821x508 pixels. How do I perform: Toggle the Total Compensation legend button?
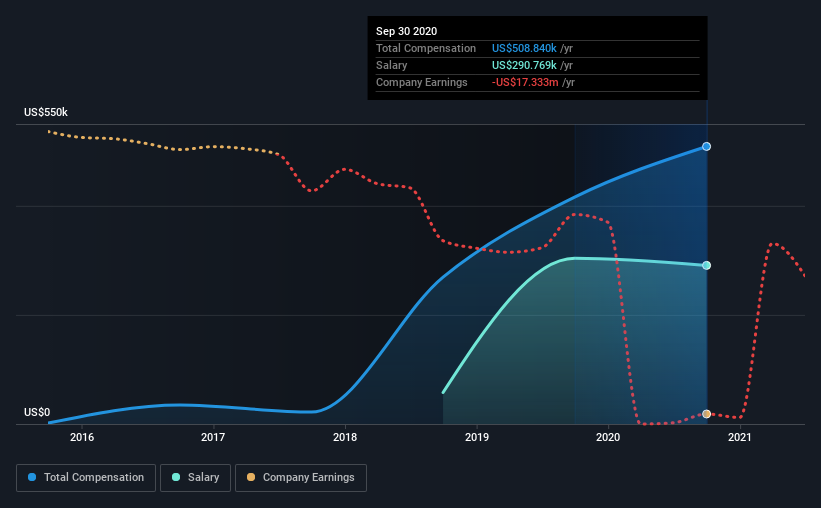point(86,478)
